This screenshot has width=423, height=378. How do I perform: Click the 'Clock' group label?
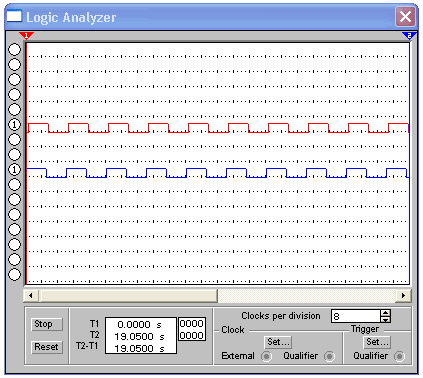233,330
